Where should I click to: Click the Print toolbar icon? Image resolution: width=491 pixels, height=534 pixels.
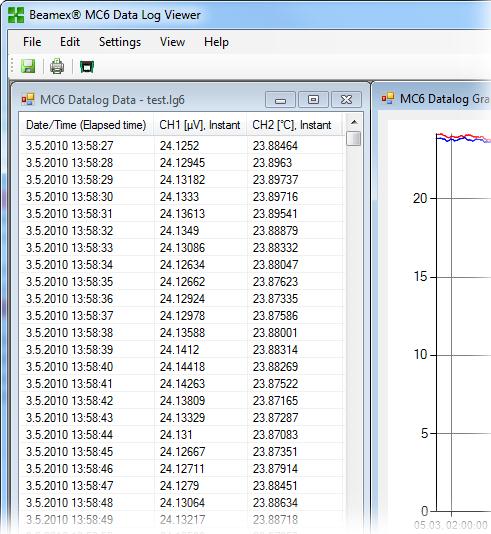coord(57,66)
